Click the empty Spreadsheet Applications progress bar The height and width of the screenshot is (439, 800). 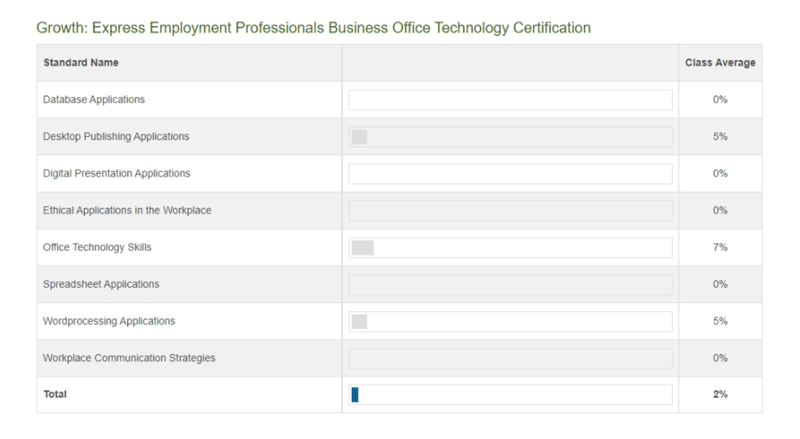510,284
